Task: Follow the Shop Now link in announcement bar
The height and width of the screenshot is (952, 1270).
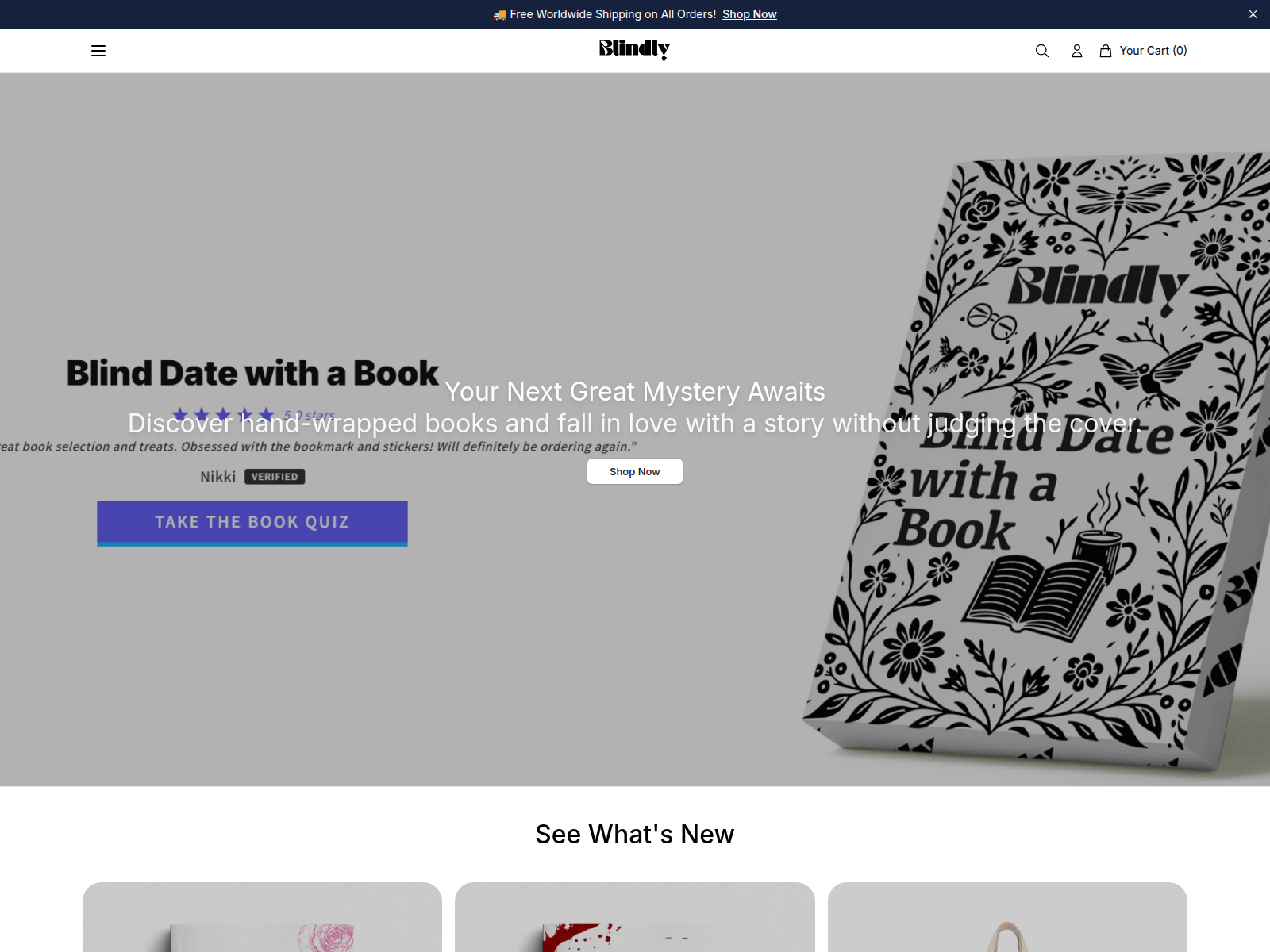Action: click(749, 14)
